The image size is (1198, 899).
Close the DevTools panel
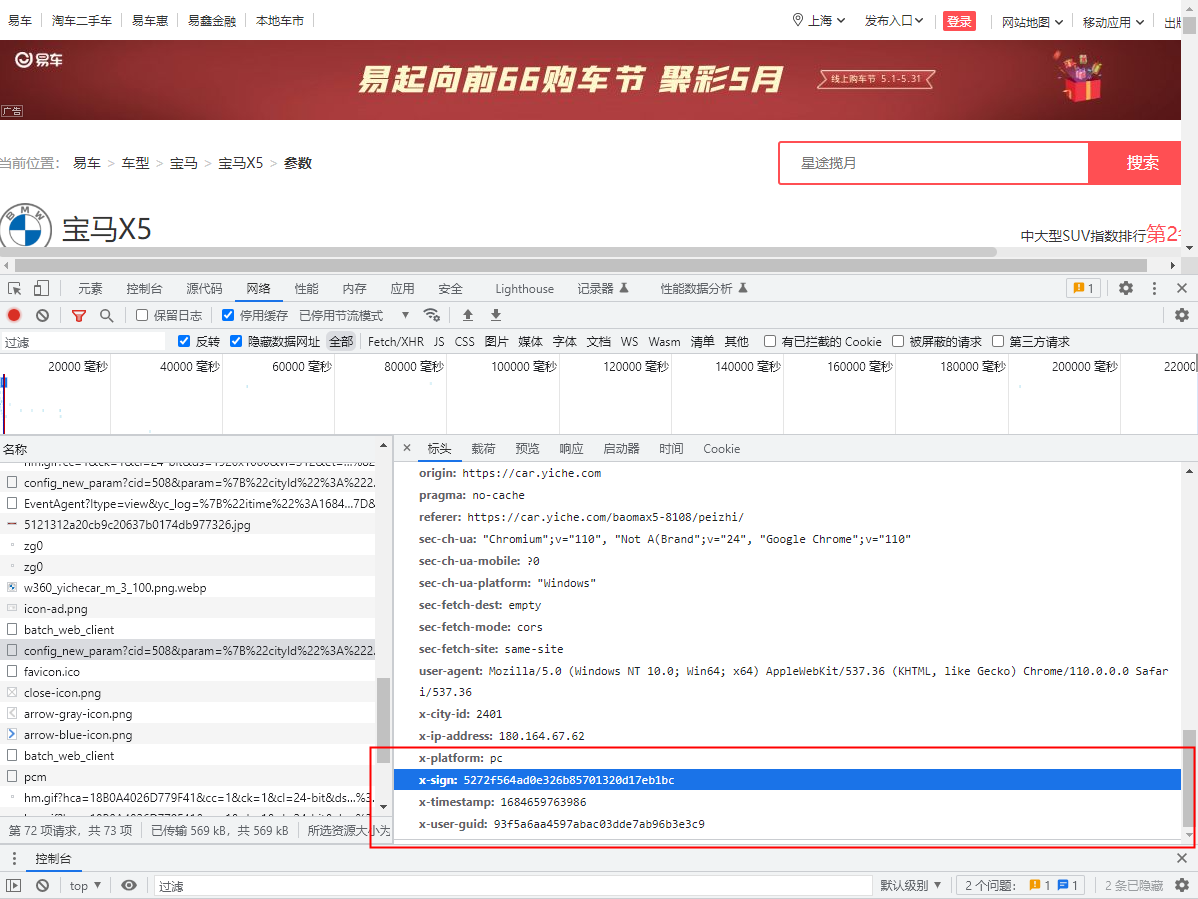coord(1182,289)
